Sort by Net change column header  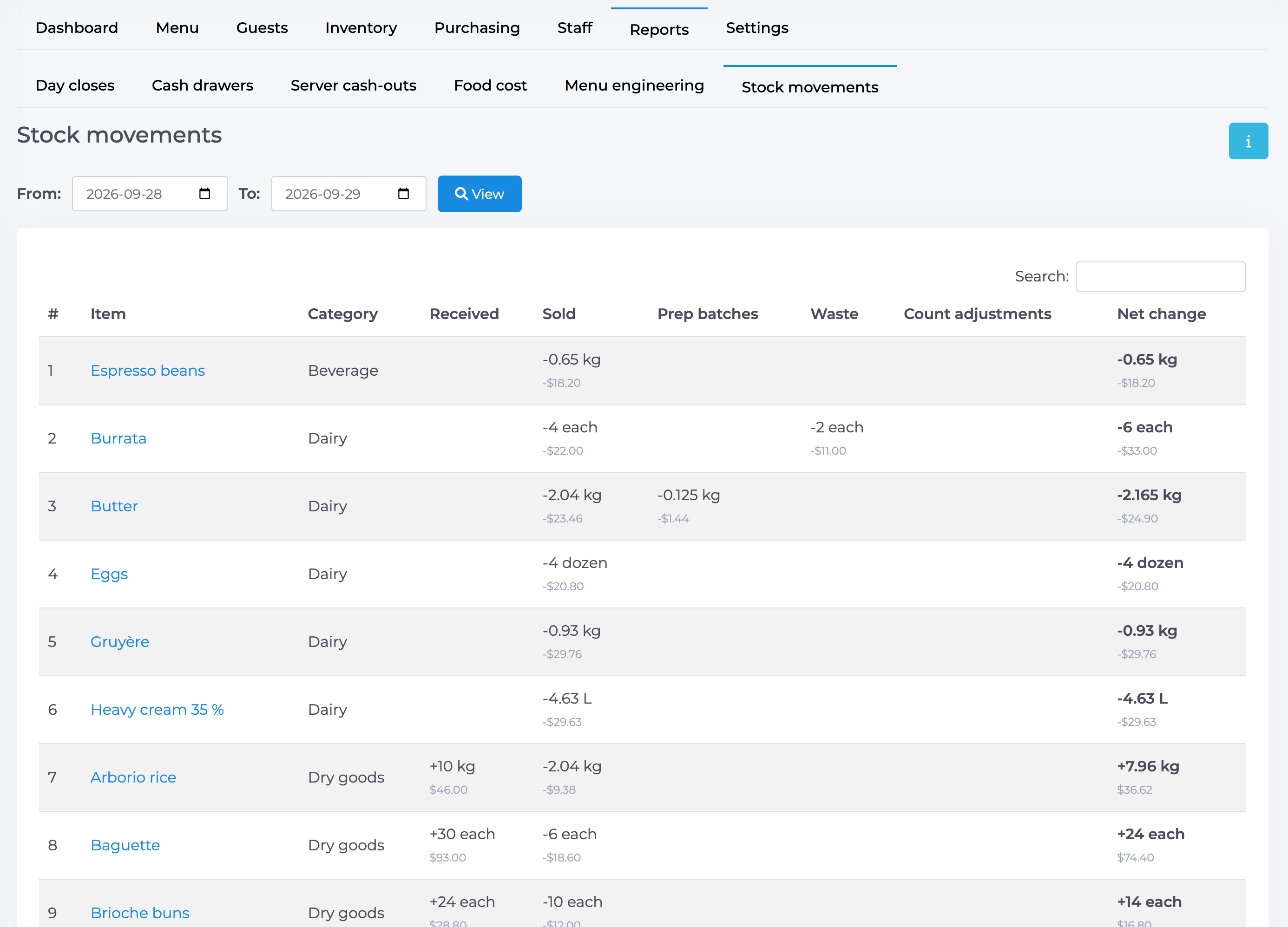click(1161, 313)
